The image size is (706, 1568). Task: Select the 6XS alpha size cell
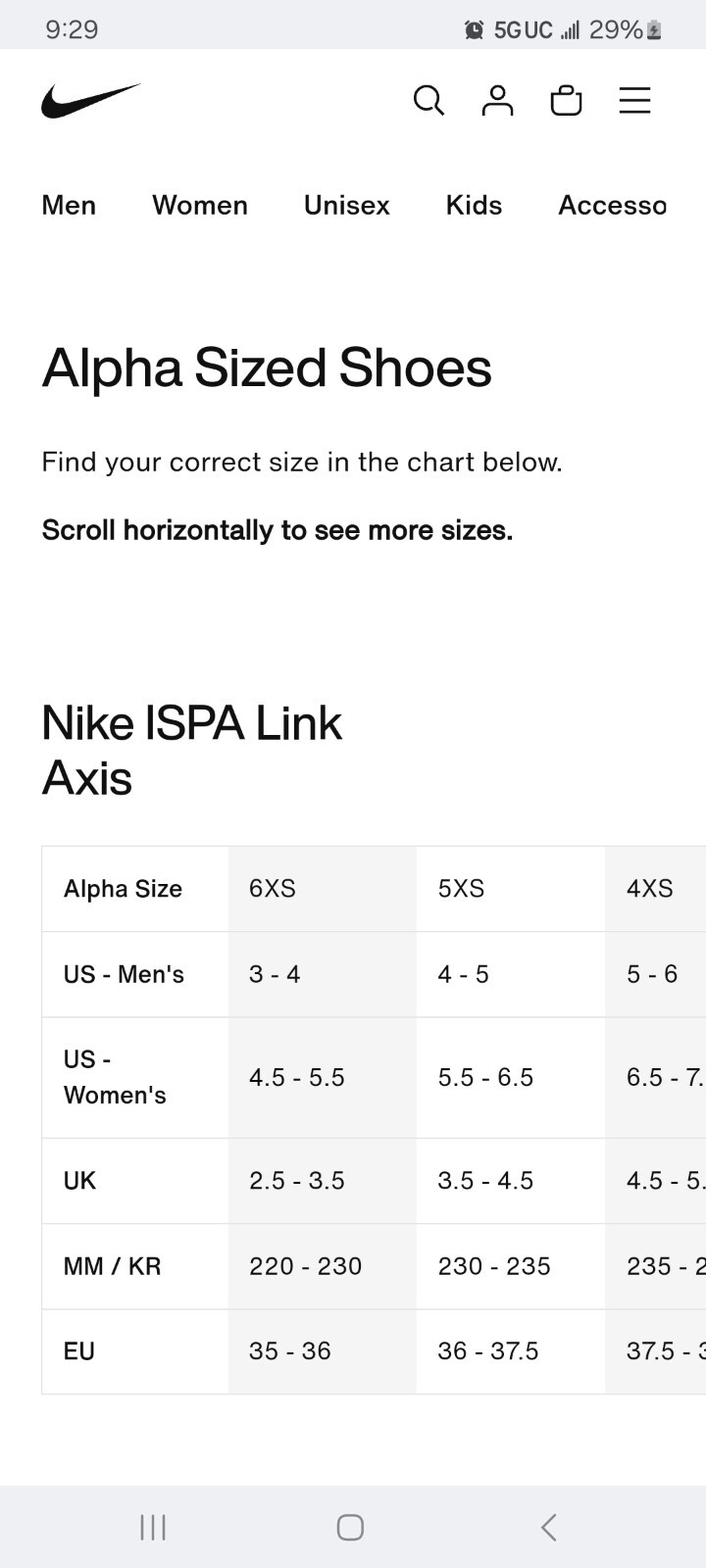coord(272,889)
